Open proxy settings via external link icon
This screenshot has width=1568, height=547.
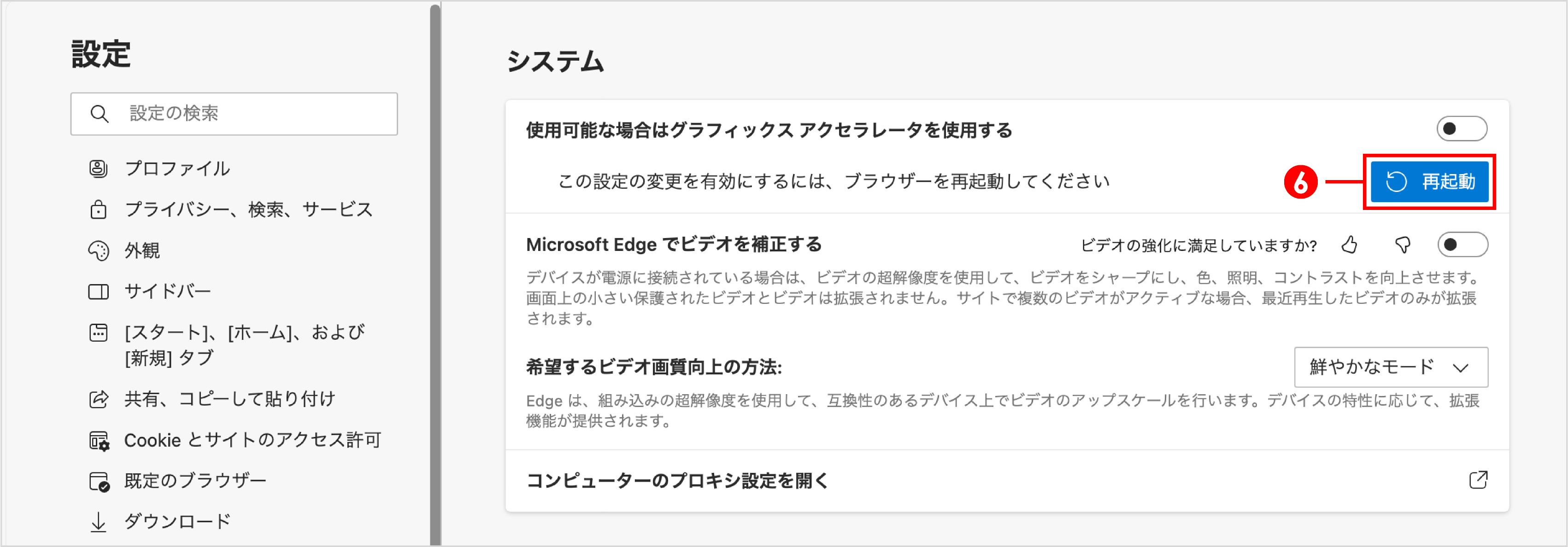(1480, 481)
